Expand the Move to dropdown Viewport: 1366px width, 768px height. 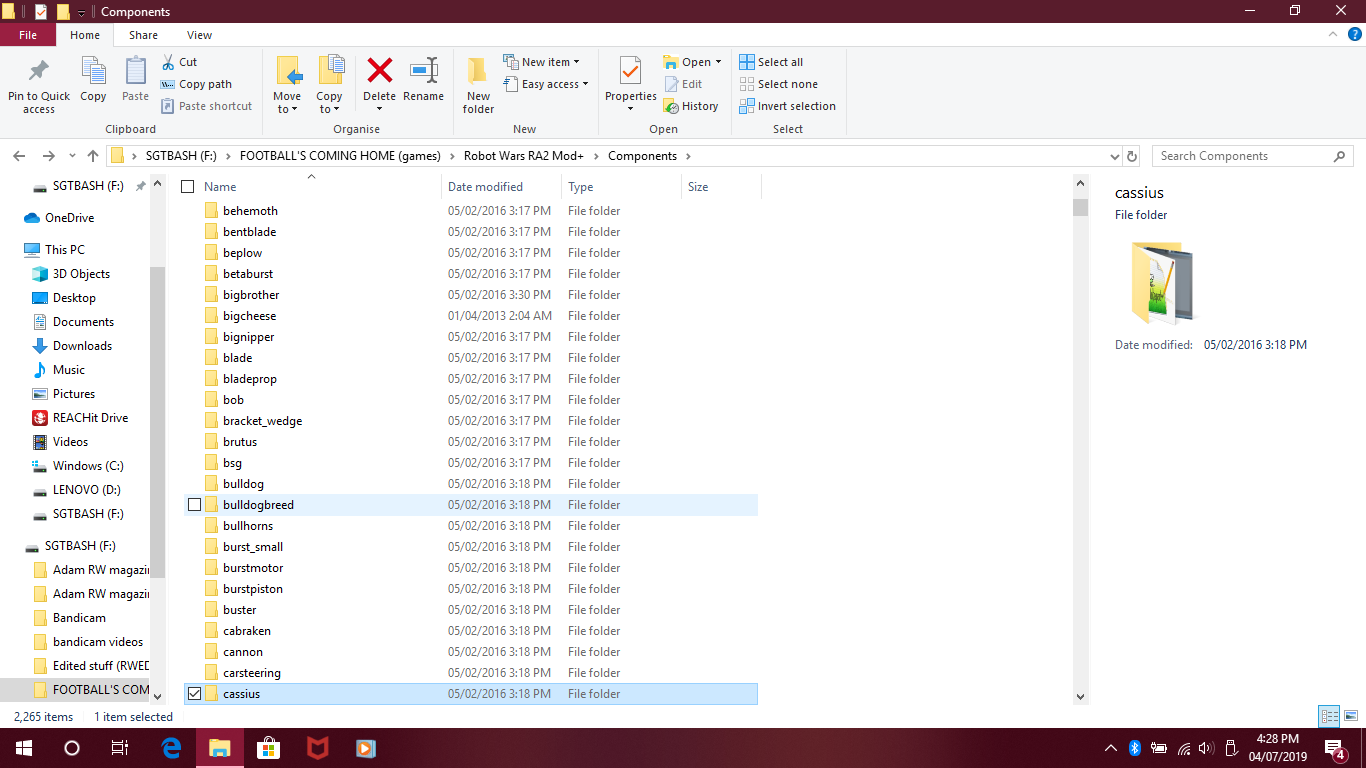(287, 109)
